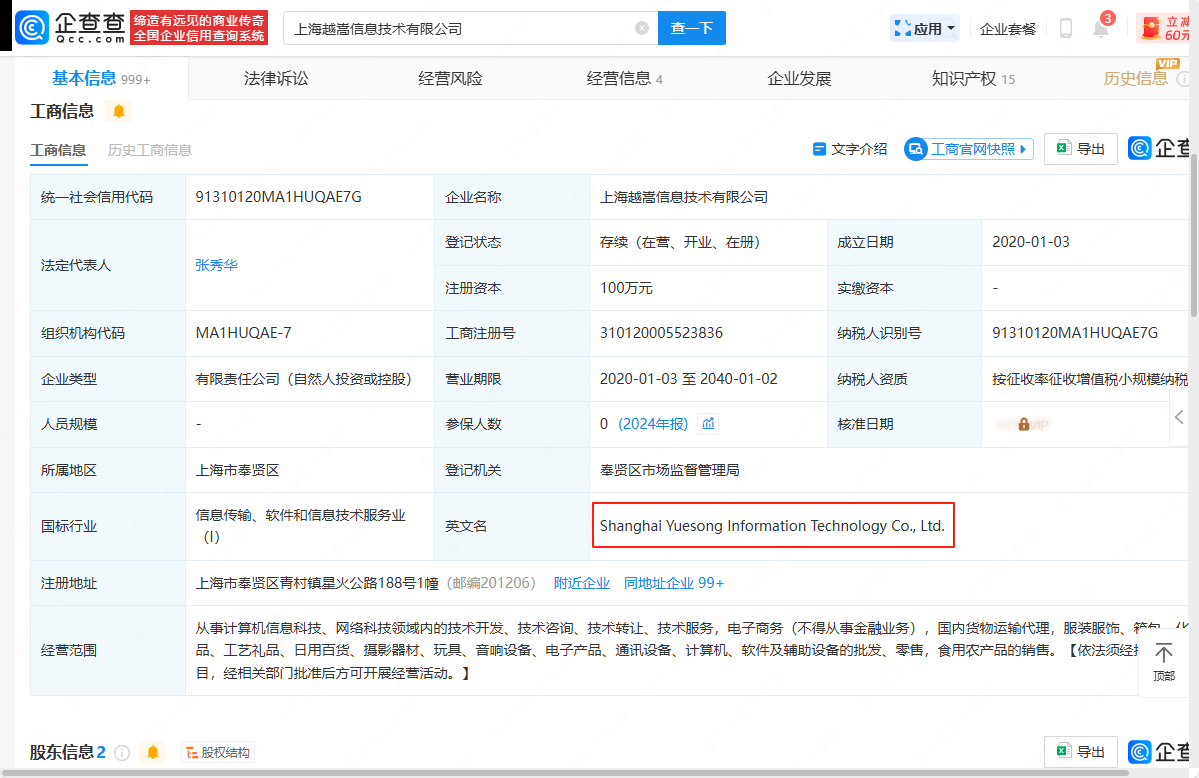Screen dimensions: 1199x778
Task: Switch to the 企业发展 tab
Action: point(799,78)
